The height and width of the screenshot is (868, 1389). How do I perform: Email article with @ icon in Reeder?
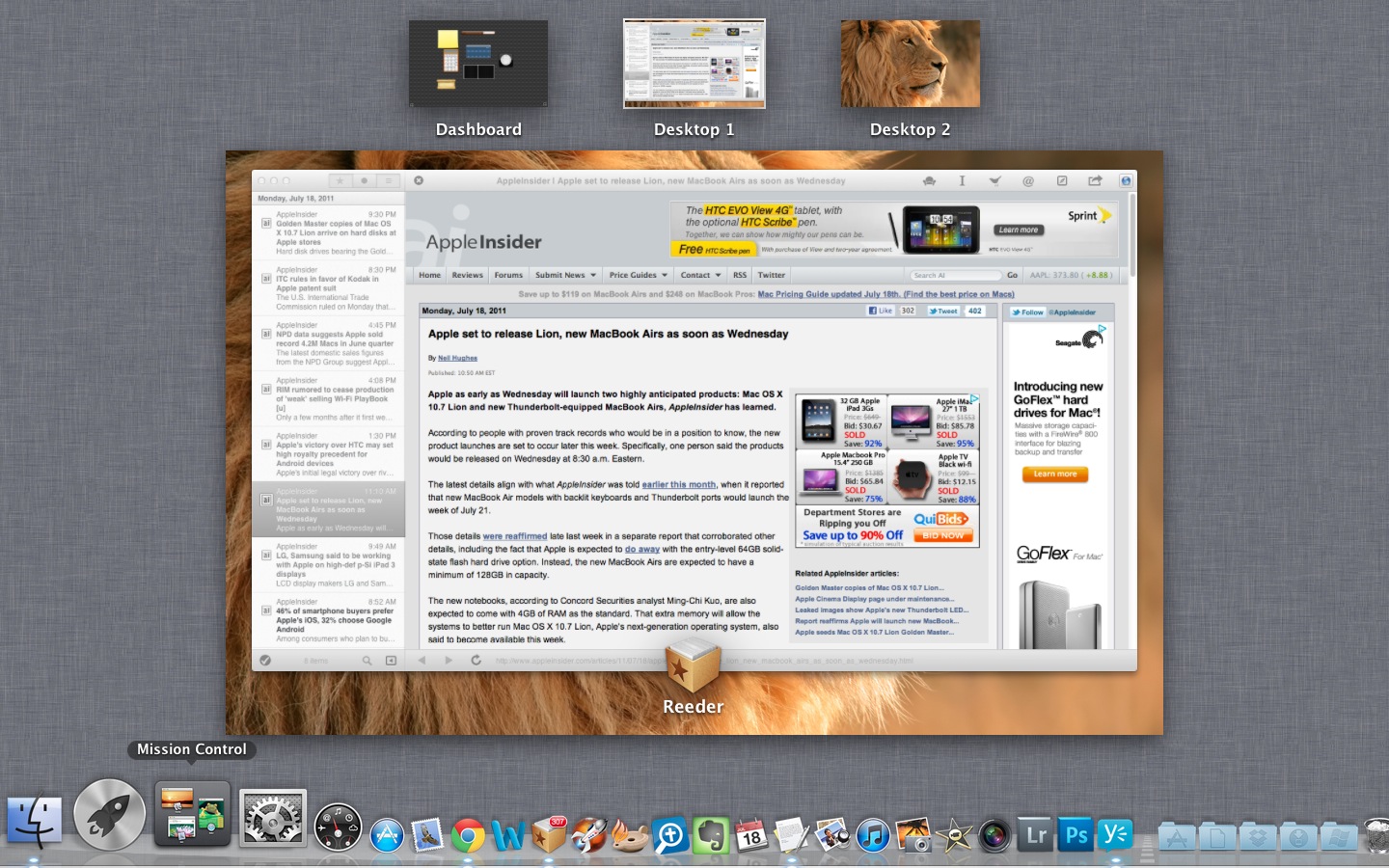pyautogui.click(x=1028, y=180)
